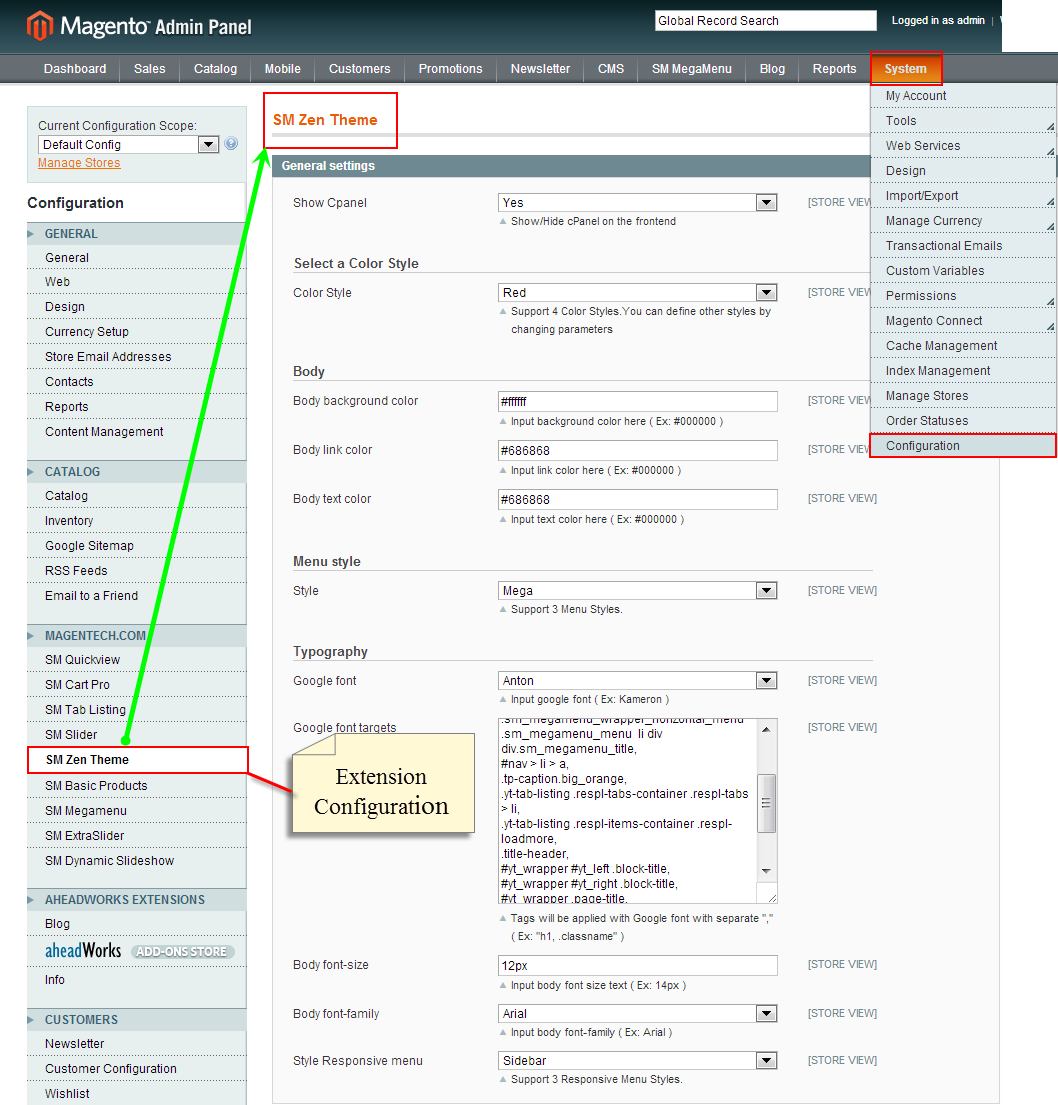1058x1105 pixels.
Task: Select Tools in System menu
Action: click(963, 121)
